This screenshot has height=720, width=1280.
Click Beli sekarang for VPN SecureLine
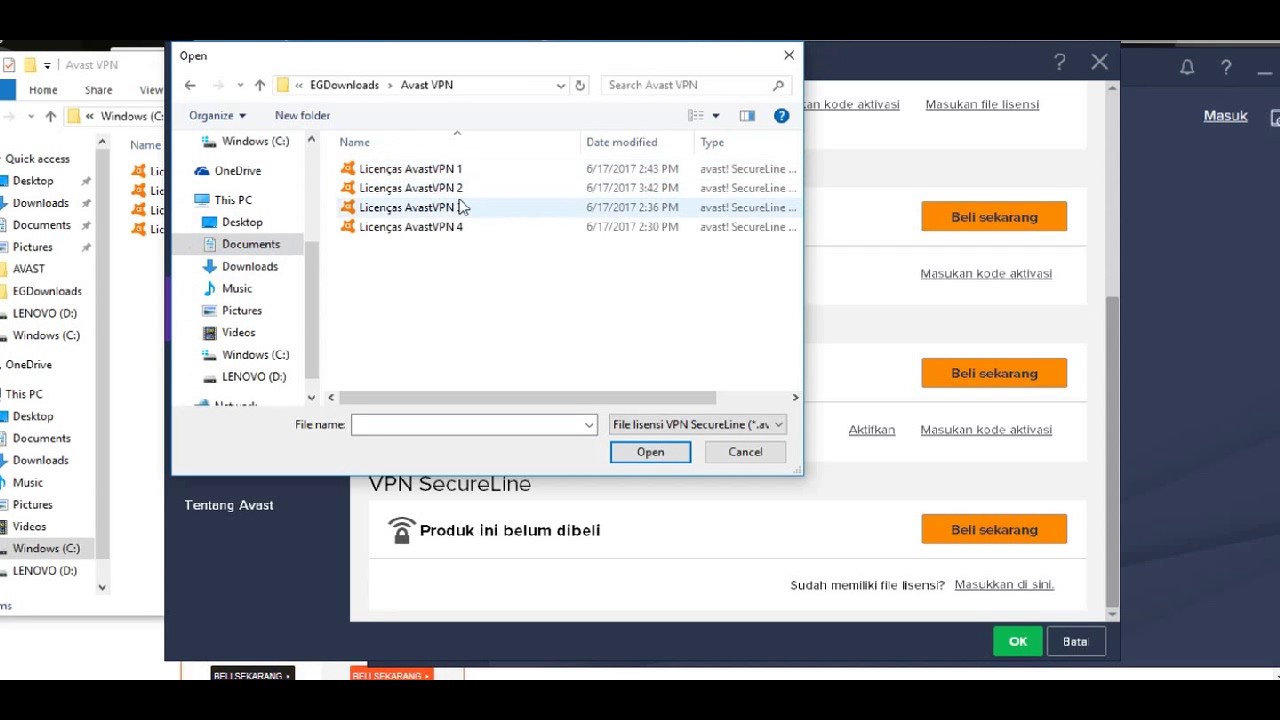click(994, 529)
